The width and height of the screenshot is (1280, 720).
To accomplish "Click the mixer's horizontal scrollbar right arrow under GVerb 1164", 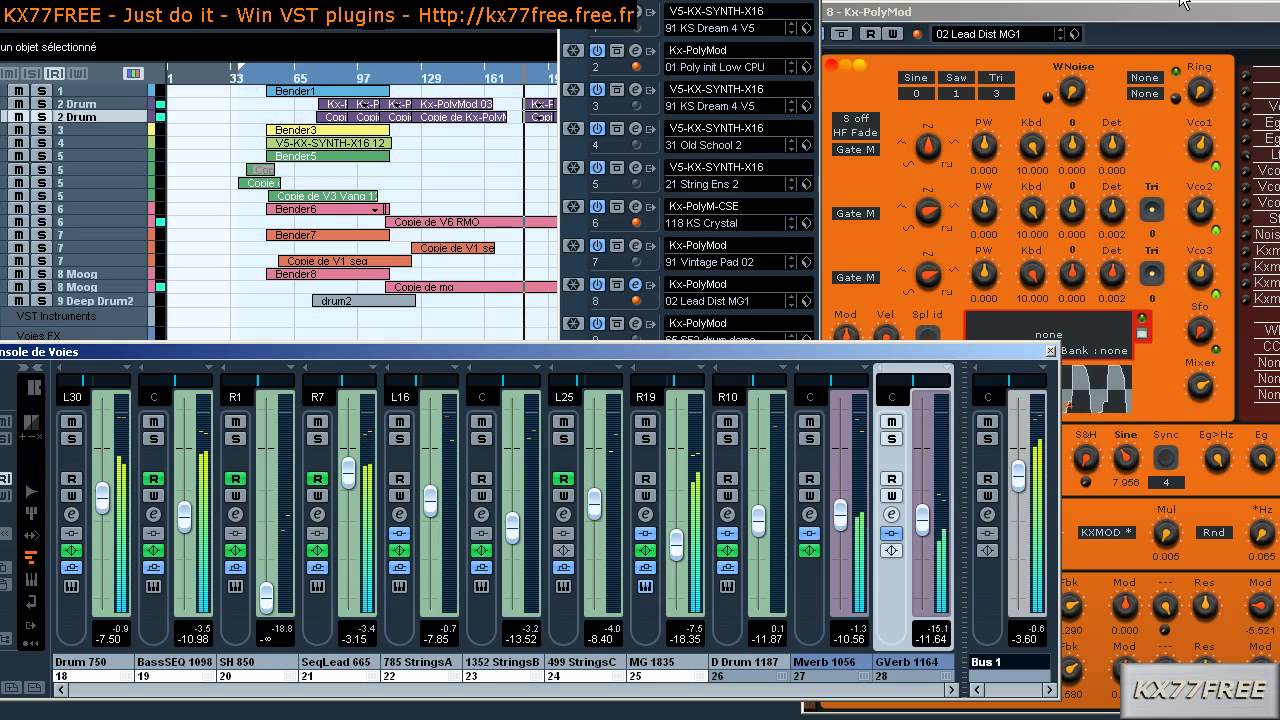I will pos(951,689).
